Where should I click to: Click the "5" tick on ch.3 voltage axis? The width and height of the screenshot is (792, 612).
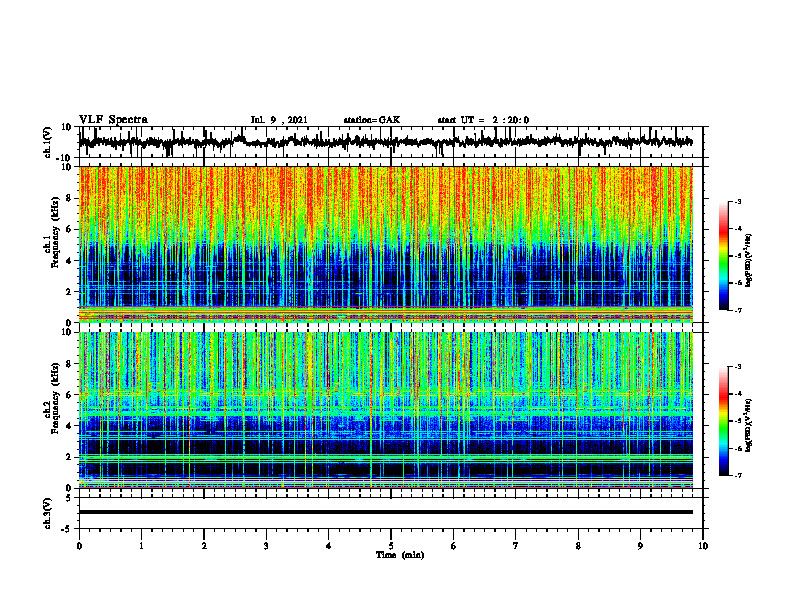(x=69, y=497)
